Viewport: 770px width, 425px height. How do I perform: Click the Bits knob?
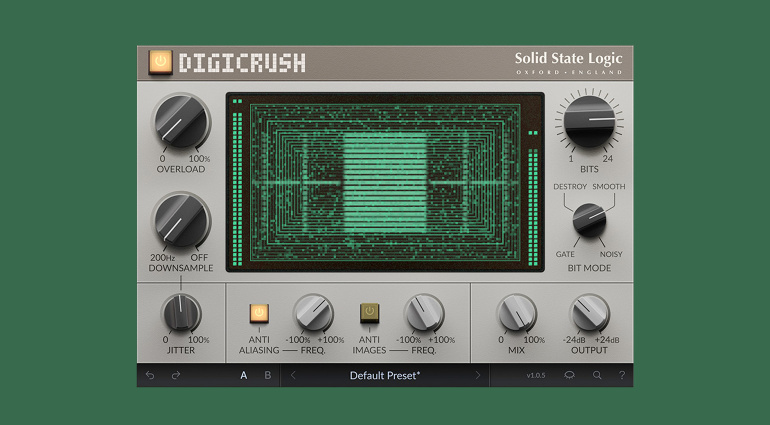coord(590,122)
